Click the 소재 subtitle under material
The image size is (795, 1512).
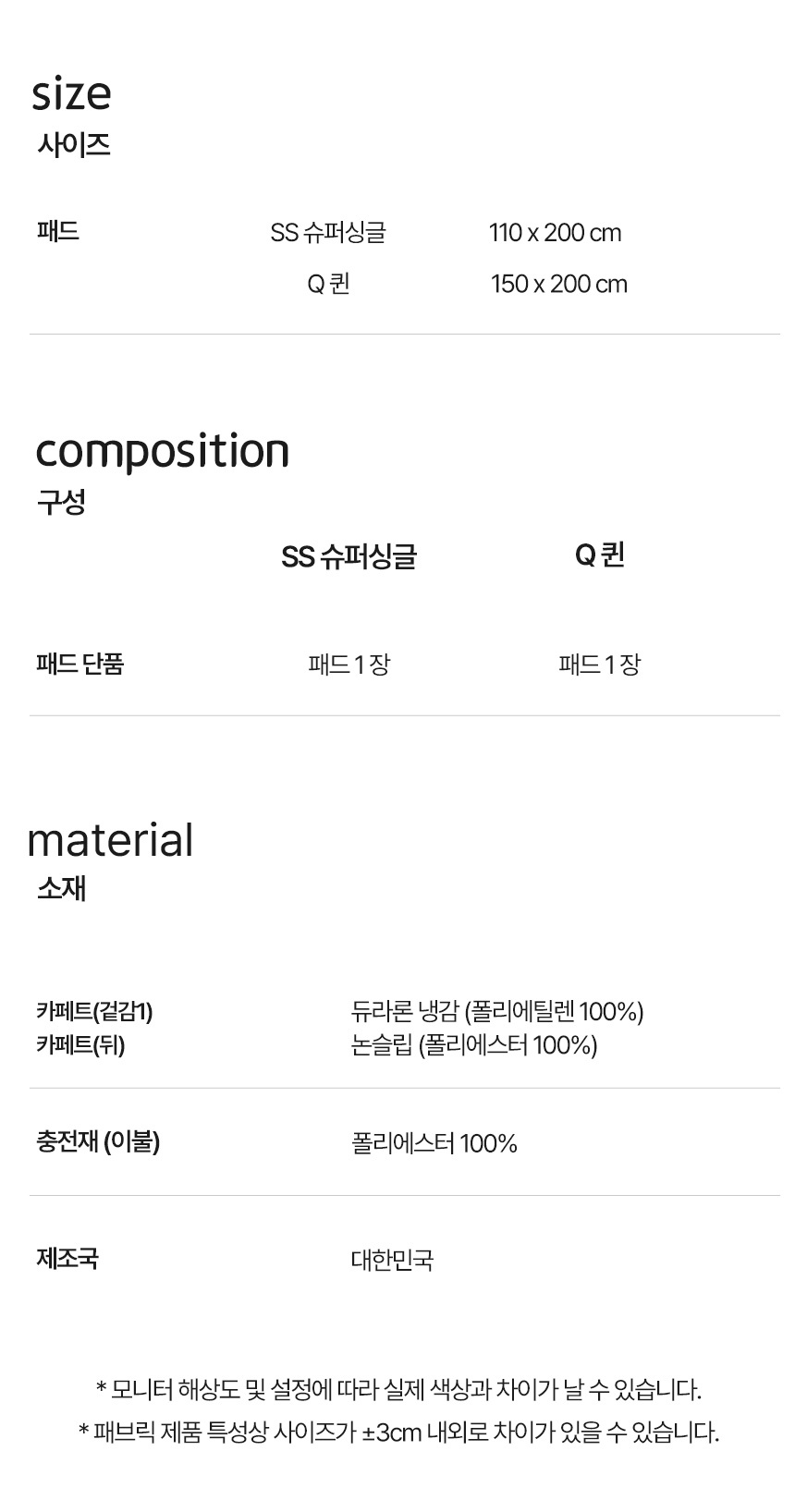(61, 888)
